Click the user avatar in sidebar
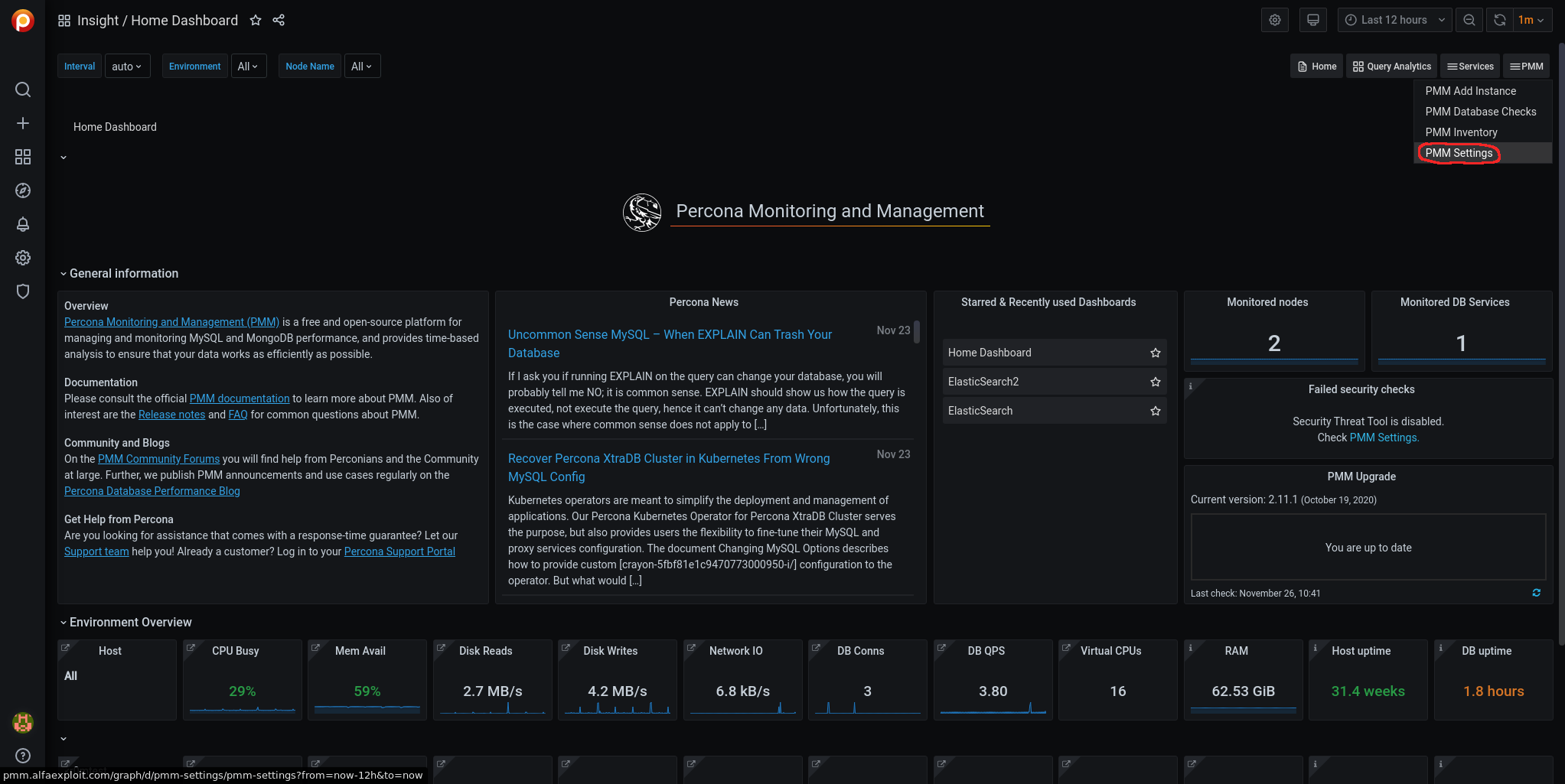1565x784 pixels. click(23, 722)
